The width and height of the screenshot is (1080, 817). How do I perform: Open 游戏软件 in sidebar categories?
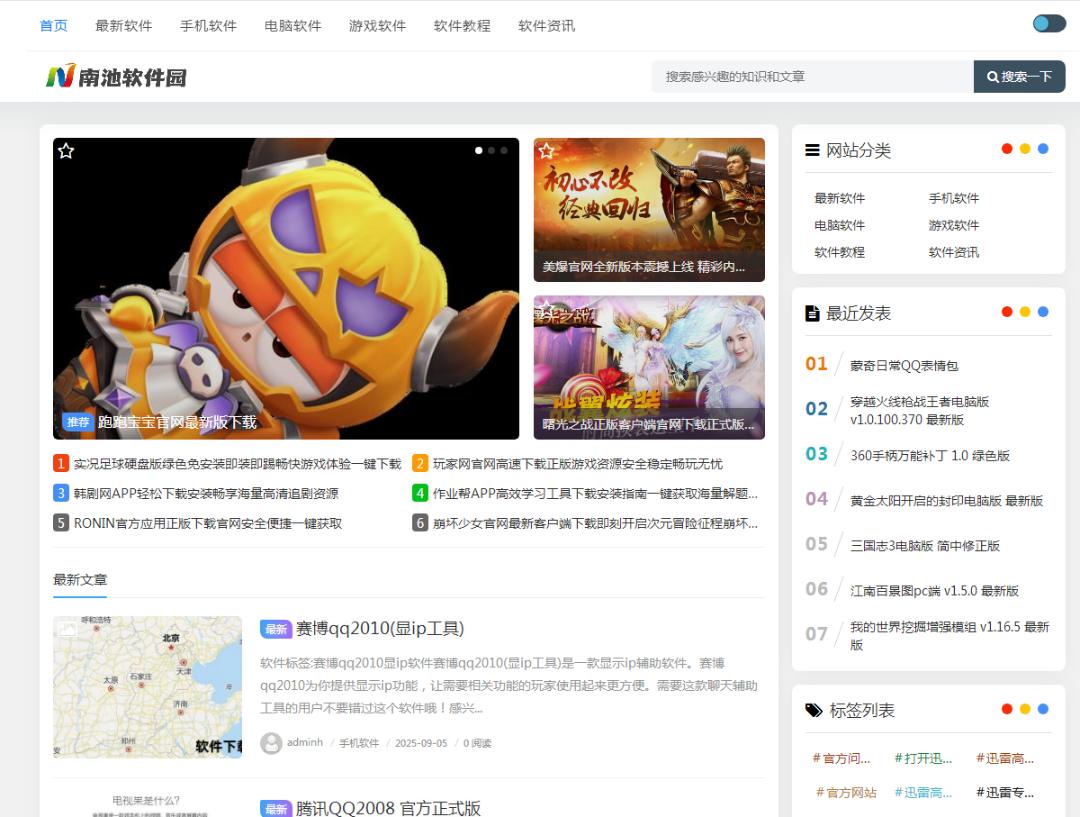pos(954,225)
